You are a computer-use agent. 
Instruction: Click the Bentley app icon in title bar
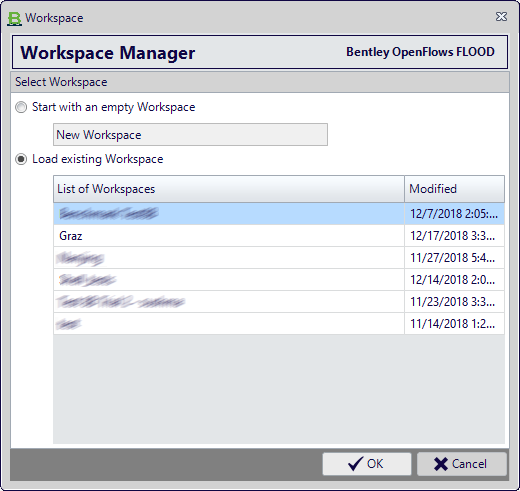coord(14,18)
